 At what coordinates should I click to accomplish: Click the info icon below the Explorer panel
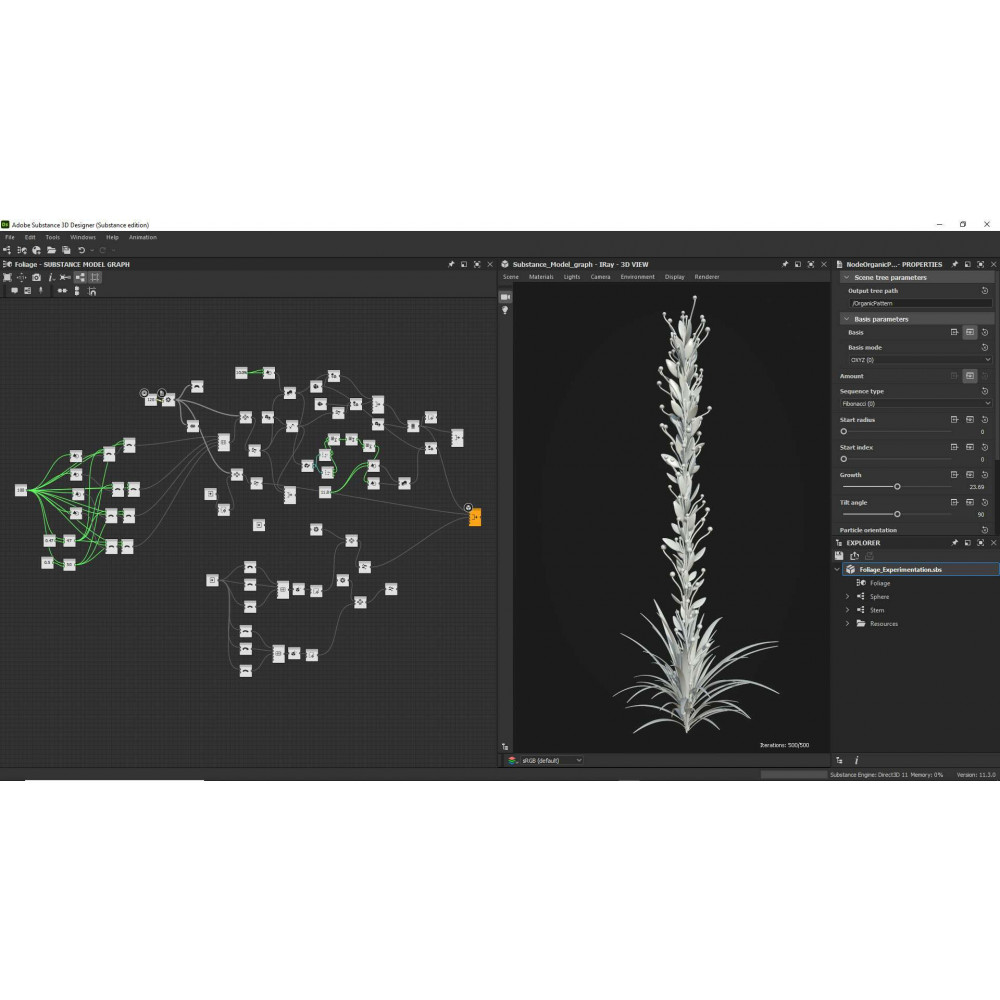click(856, 760)
